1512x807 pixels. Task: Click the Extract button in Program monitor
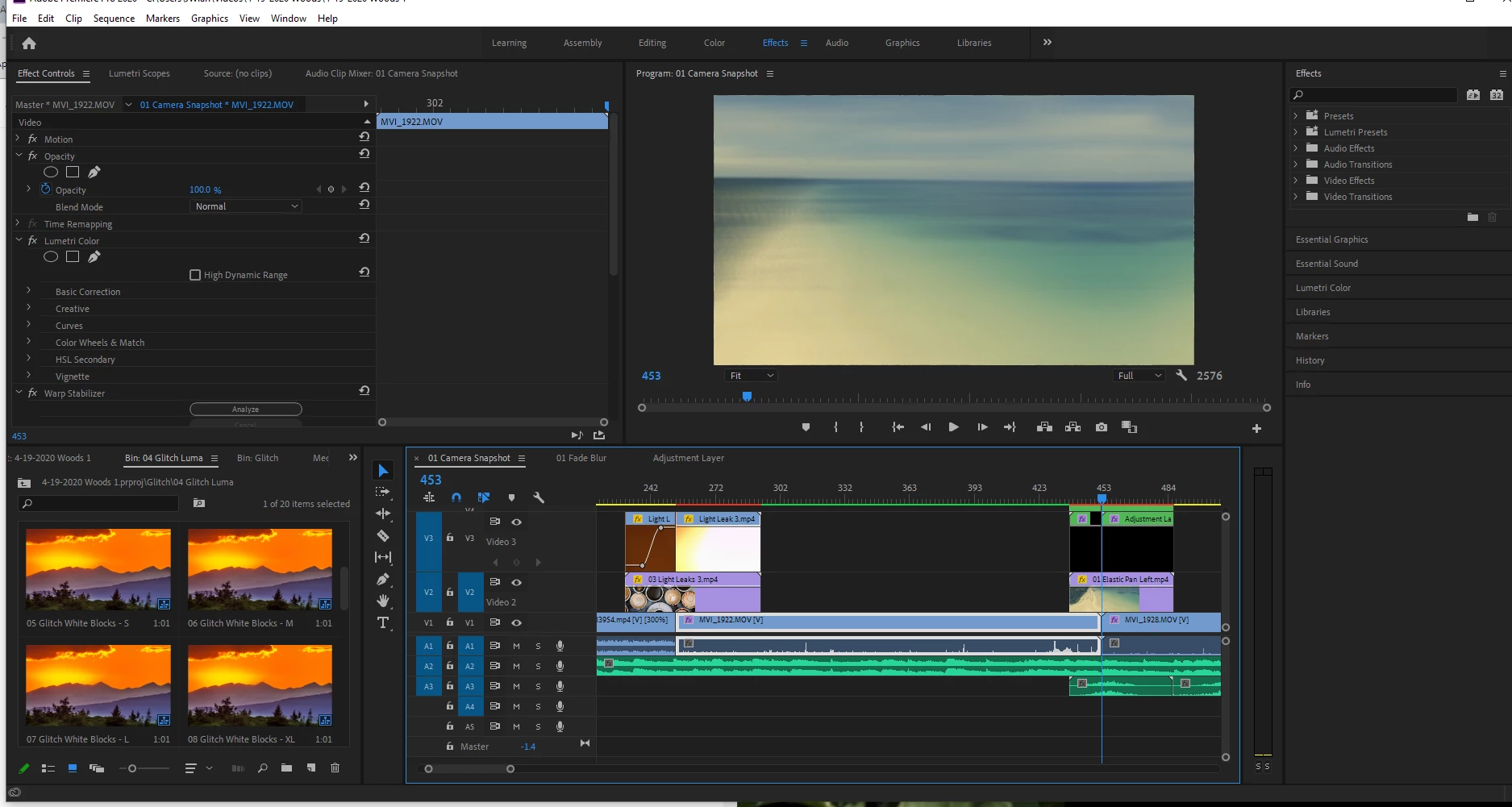coord(1073,427)
